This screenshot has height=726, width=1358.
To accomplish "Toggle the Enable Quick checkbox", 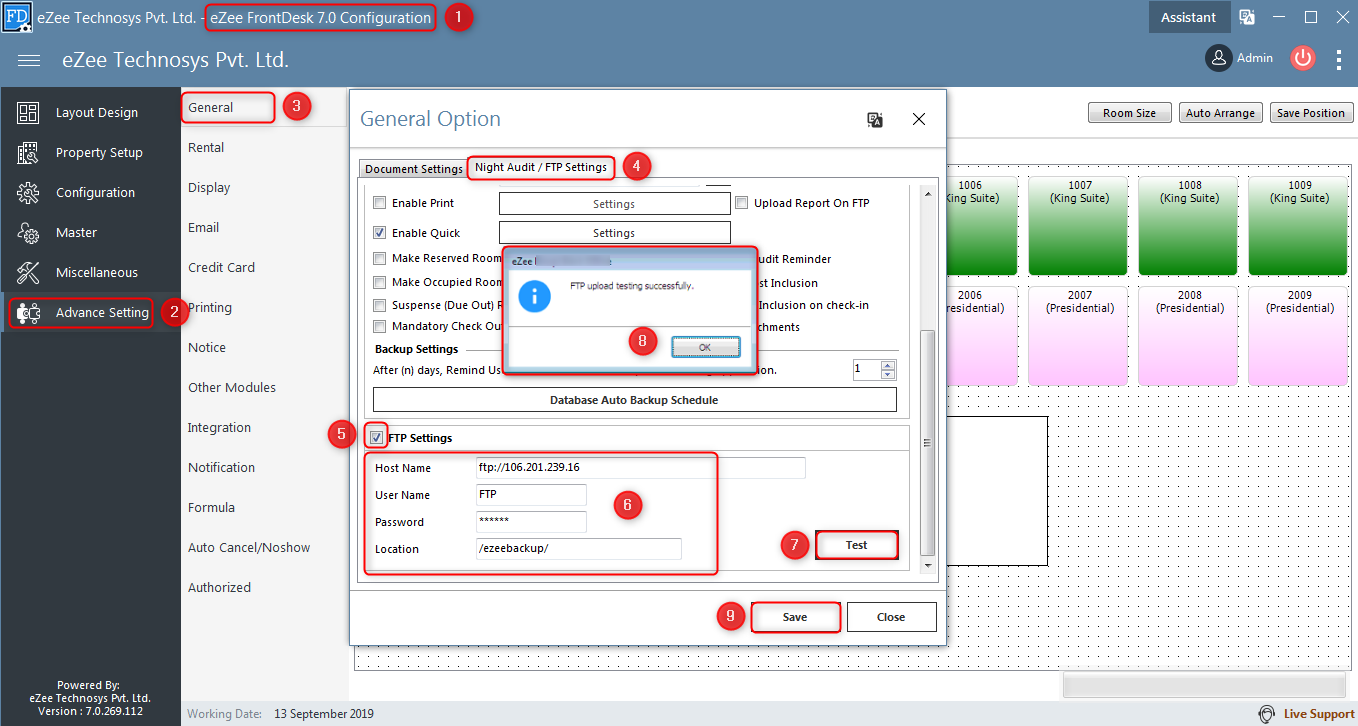I will click(379, 233).
